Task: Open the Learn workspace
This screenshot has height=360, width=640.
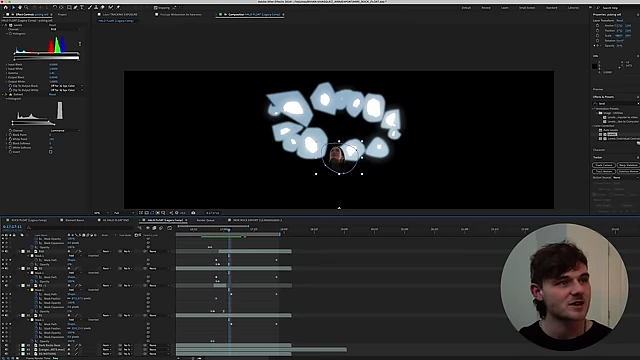Action: tap(505, 8)
